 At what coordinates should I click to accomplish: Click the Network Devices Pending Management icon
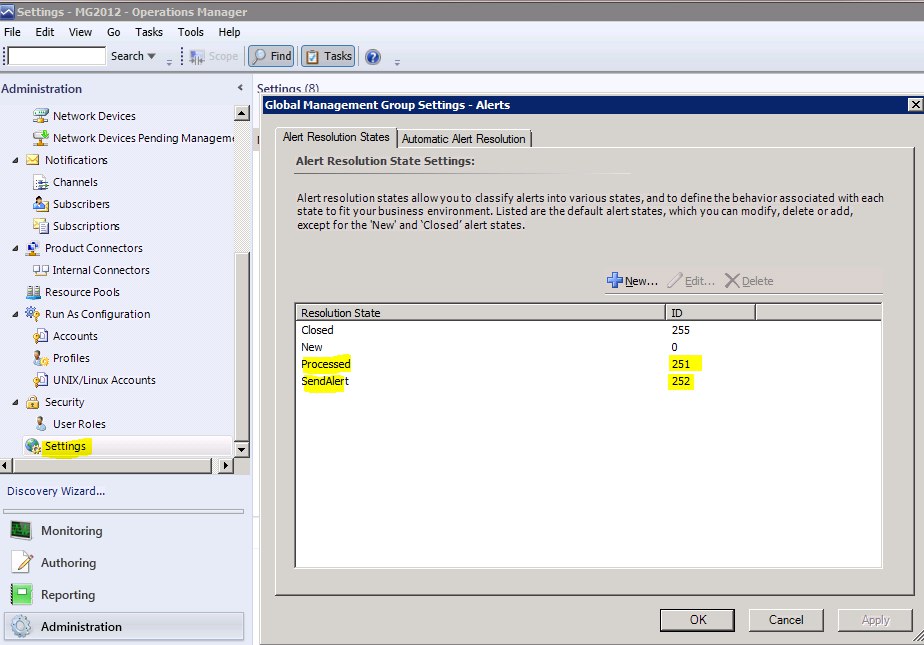point(40,138)
